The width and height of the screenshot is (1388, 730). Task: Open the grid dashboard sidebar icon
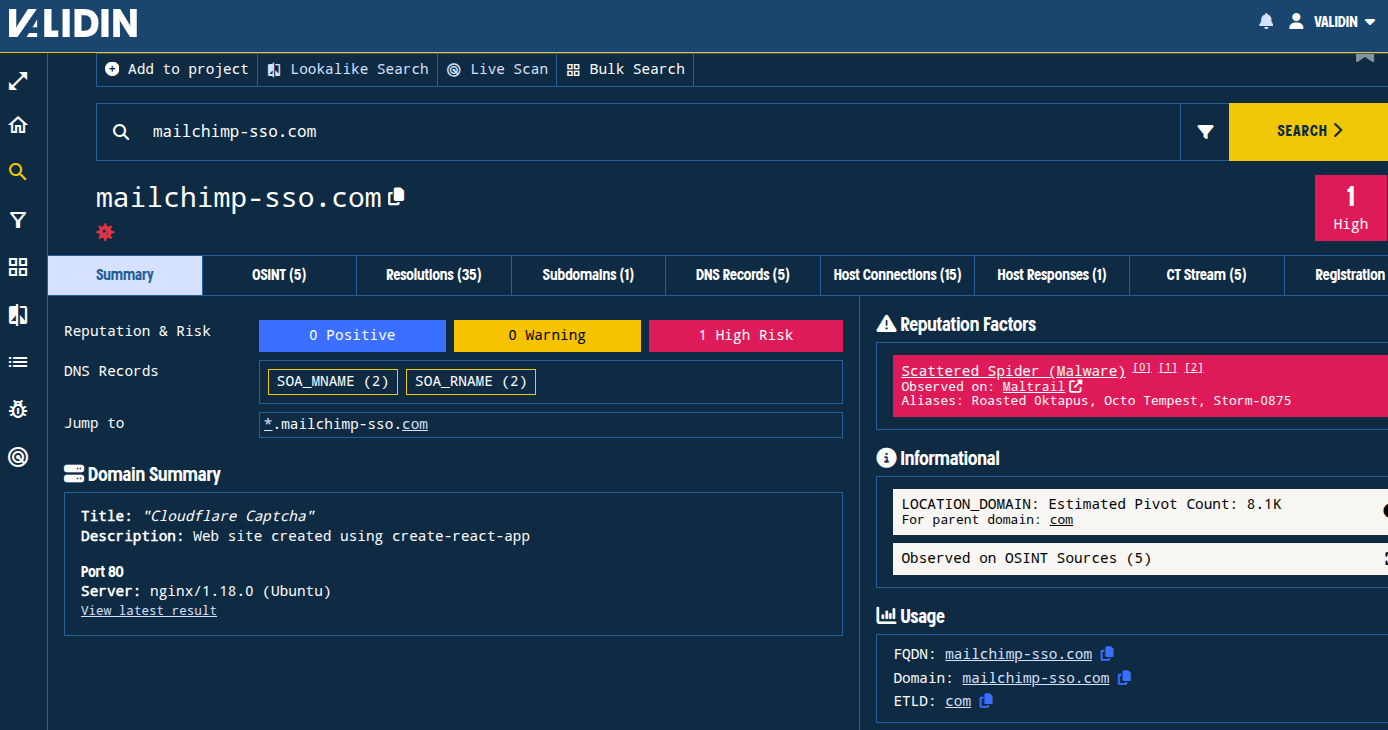18,267
